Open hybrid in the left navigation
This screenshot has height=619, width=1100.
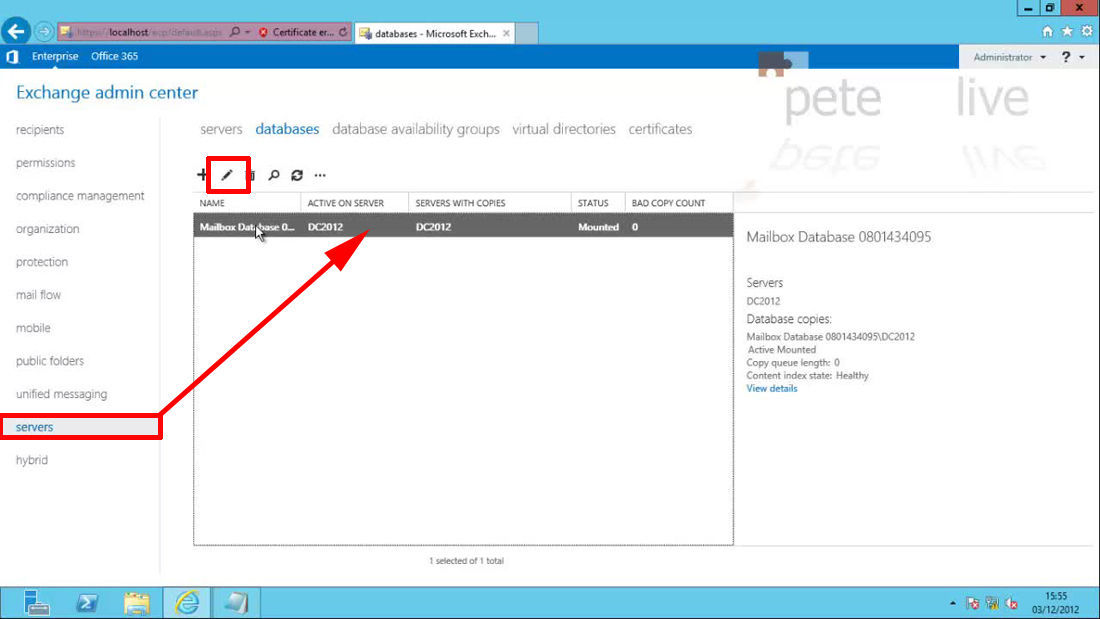32,460
